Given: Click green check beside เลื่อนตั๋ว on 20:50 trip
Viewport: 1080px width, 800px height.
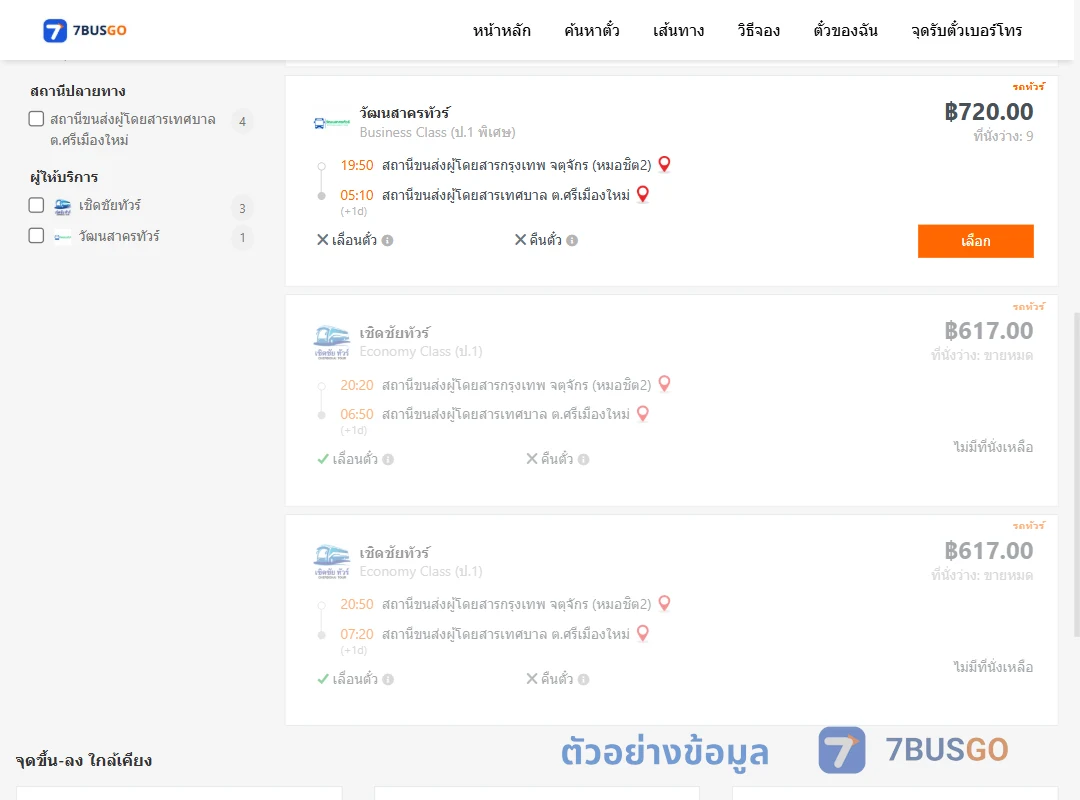Looking at the screenshot, I should pos(323,679).
